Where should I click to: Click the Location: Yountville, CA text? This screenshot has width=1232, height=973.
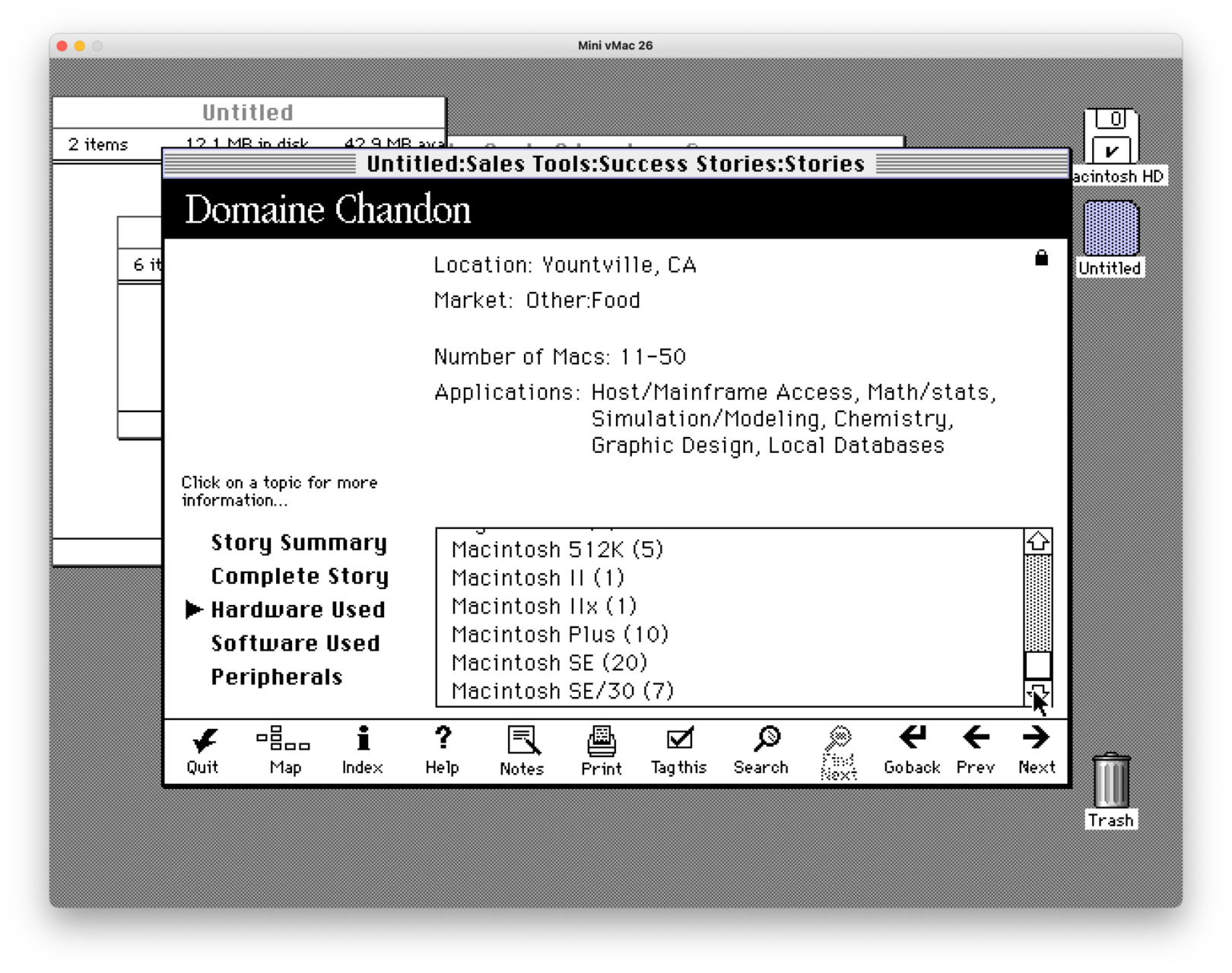pos(565,265)
